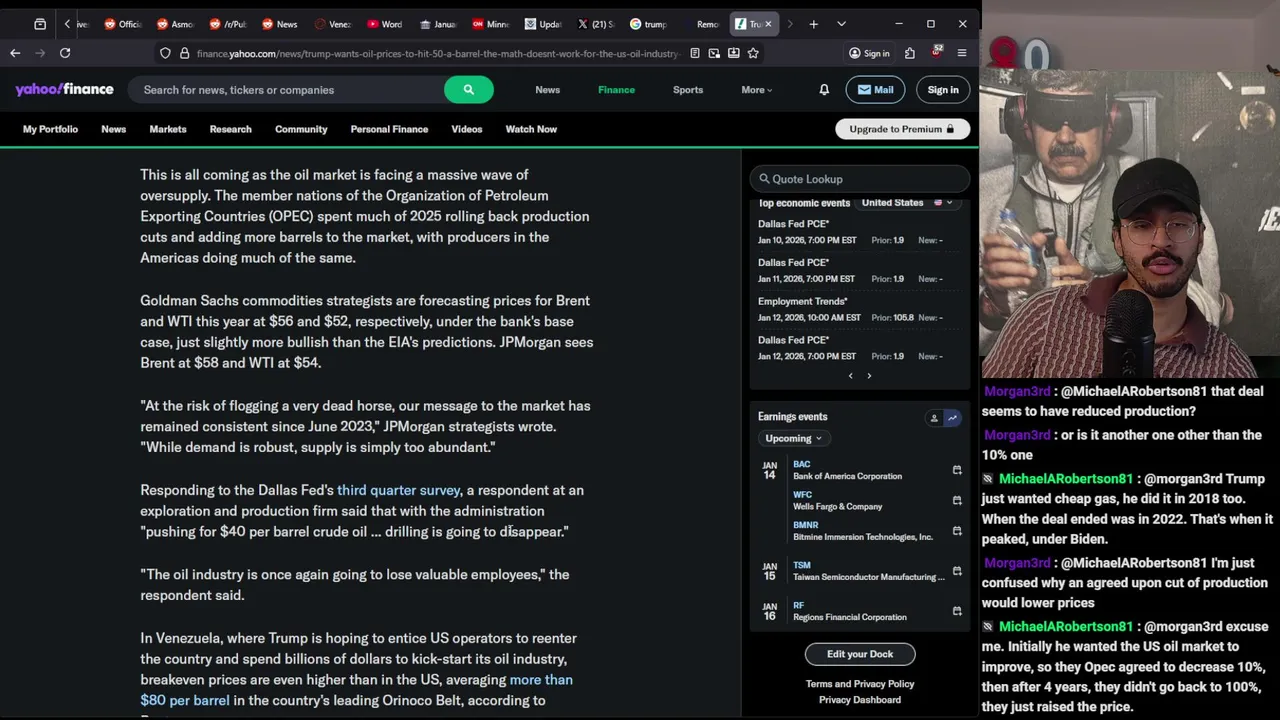Click the Yahoo Sign in button
The height and width of the screenshot is (720, 1280).
pyautogui.click(x=943, y=90)
